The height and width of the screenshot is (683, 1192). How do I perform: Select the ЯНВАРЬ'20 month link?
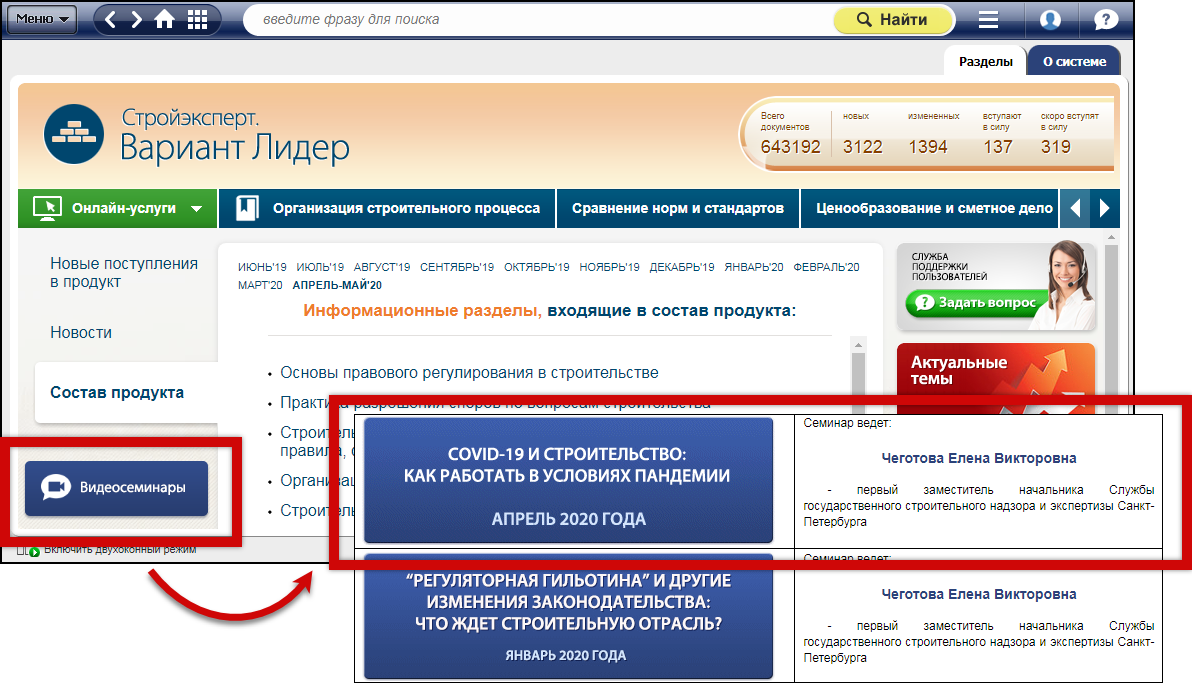[753, 267]
